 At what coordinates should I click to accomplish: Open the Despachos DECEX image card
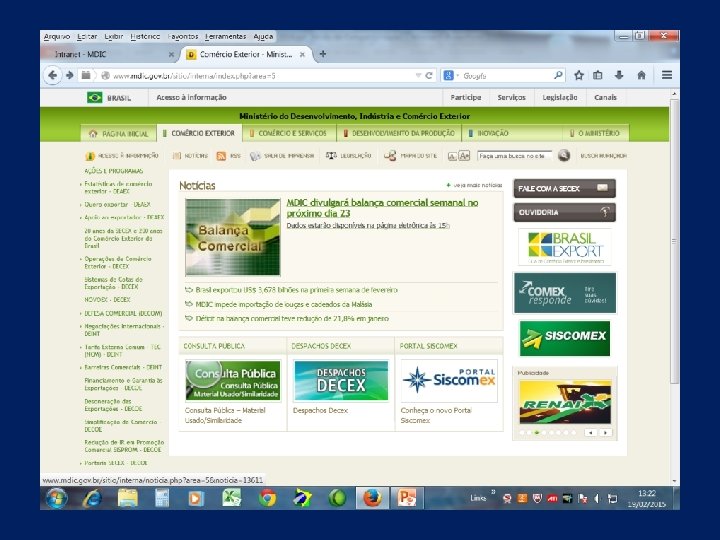(x=341, y=381)
